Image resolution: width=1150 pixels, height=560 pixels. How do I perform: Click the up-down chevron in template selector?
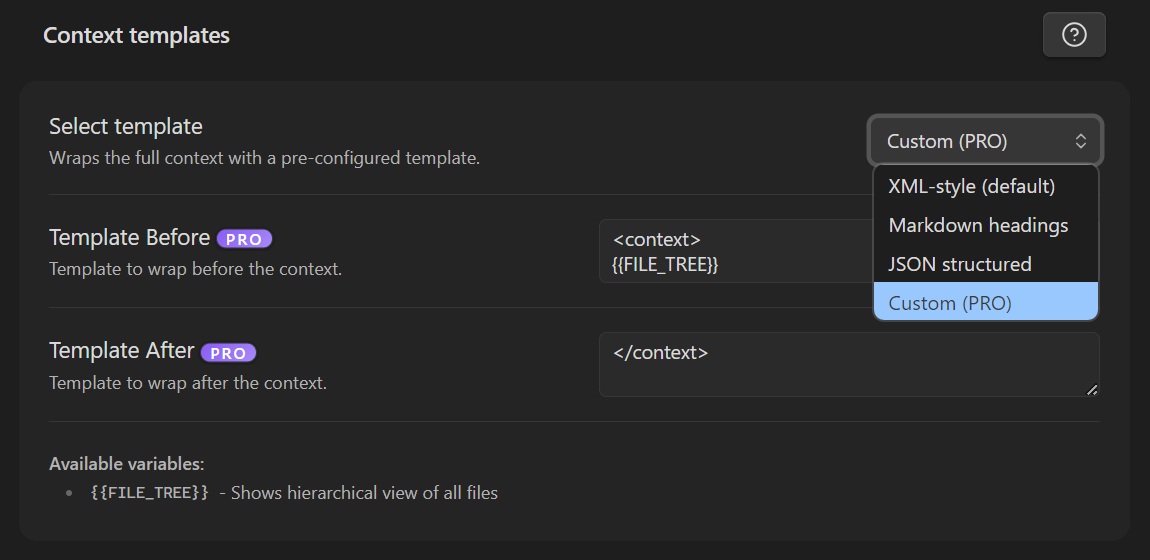click(1080, 142)
